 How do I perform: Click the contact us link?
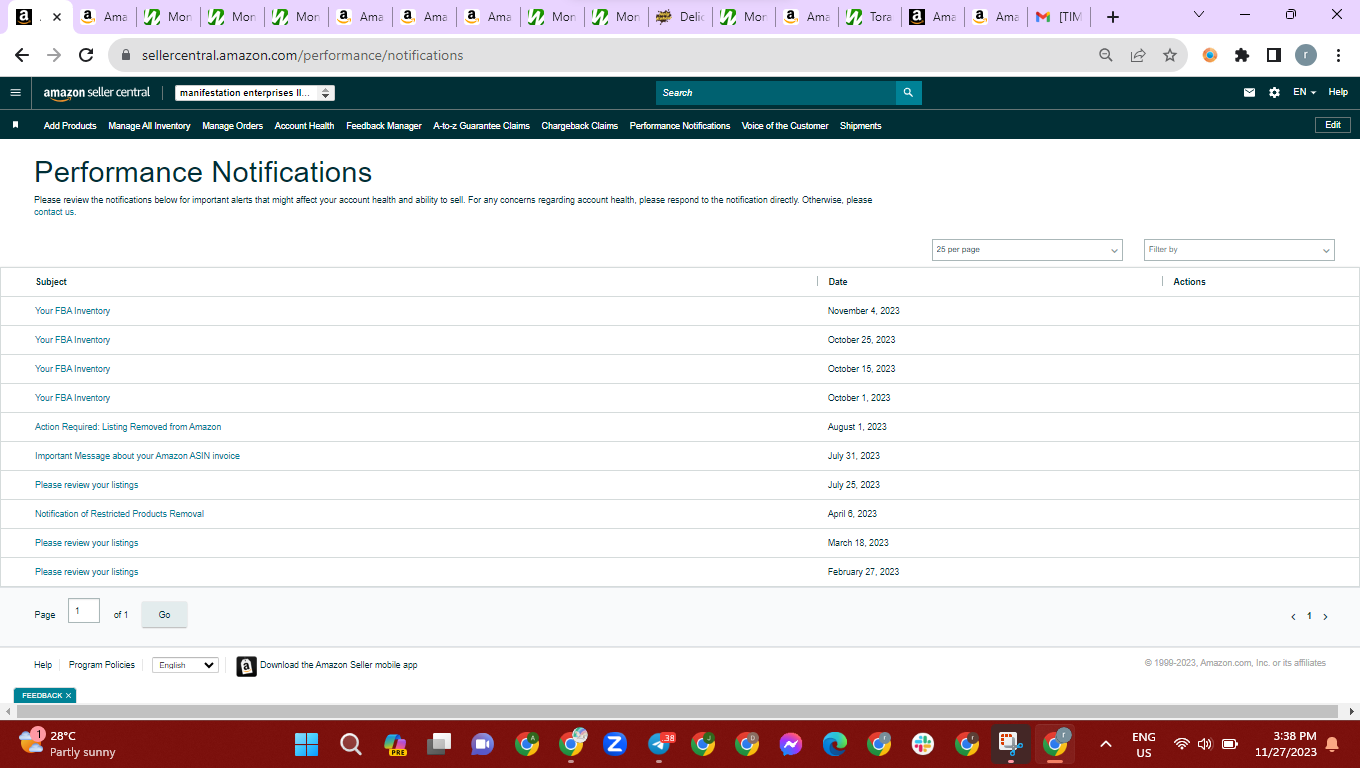pos(54,212)
